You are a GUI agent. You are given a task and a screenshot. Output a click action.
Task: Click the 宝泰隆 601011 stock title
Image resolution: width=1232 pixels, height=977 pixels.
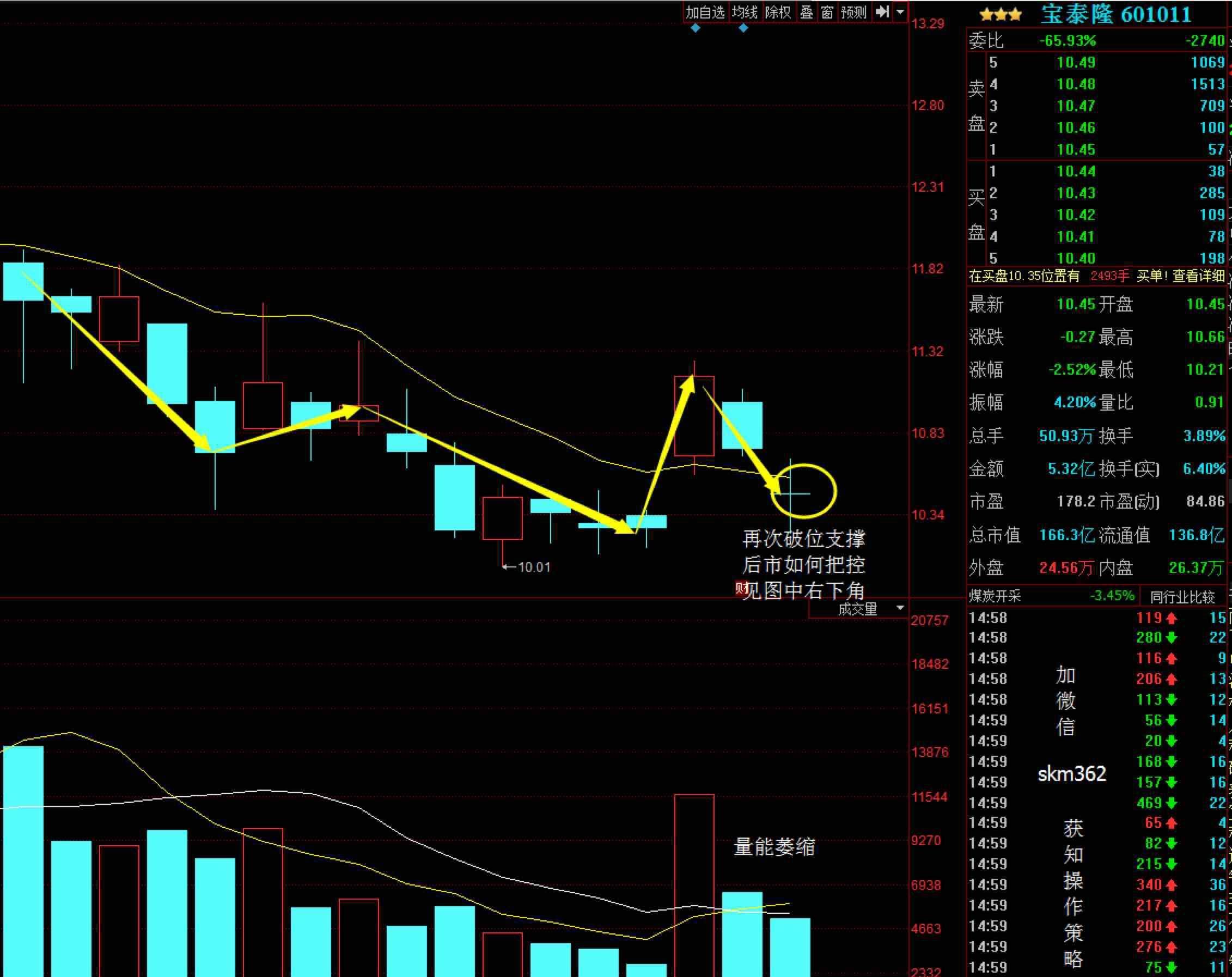1115,14
